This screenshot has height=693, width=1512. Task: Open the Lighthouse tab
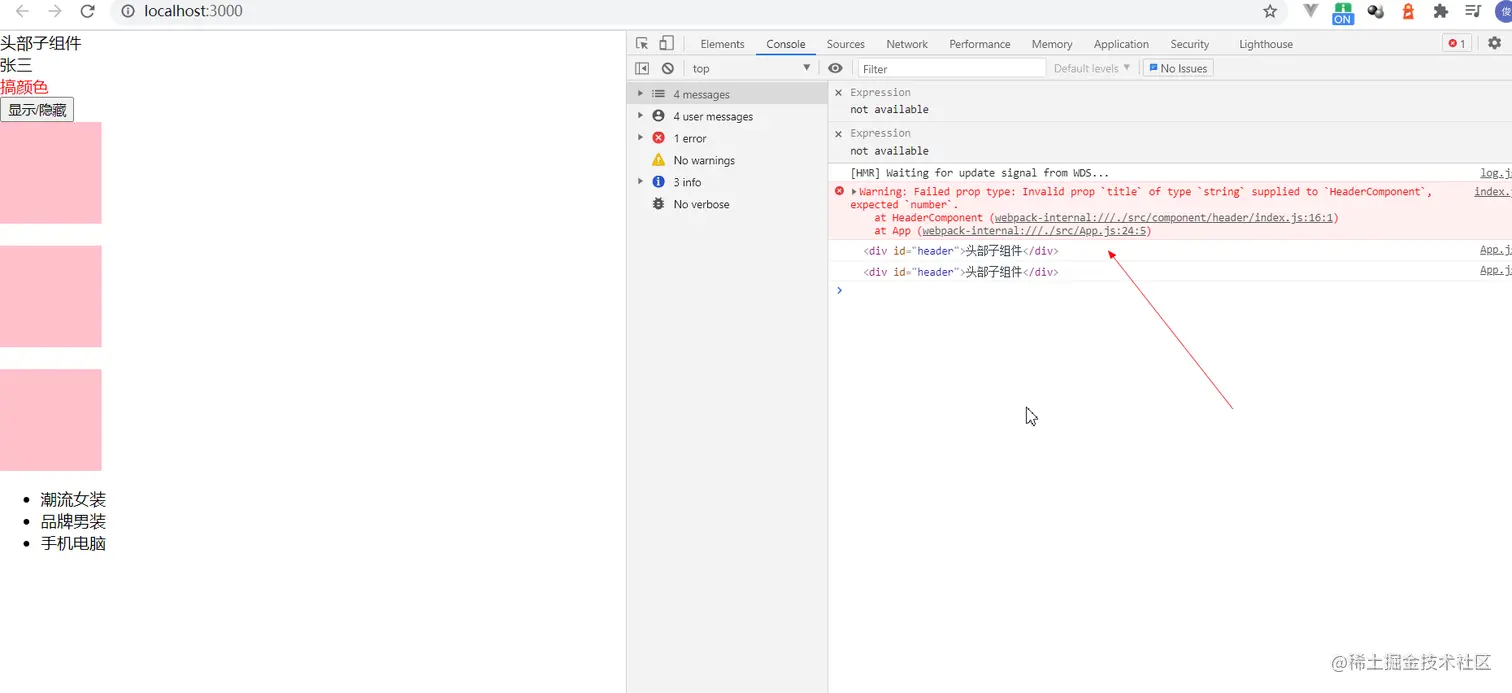click(1266, 44)
